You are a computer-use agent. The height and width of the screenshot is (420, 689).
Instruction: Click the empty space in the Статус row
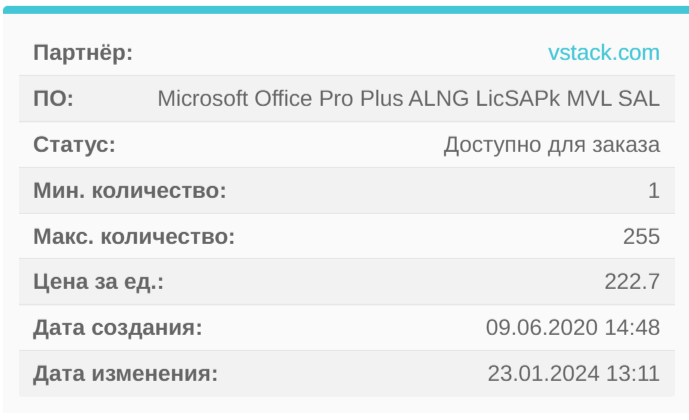(x=280, y=145)
